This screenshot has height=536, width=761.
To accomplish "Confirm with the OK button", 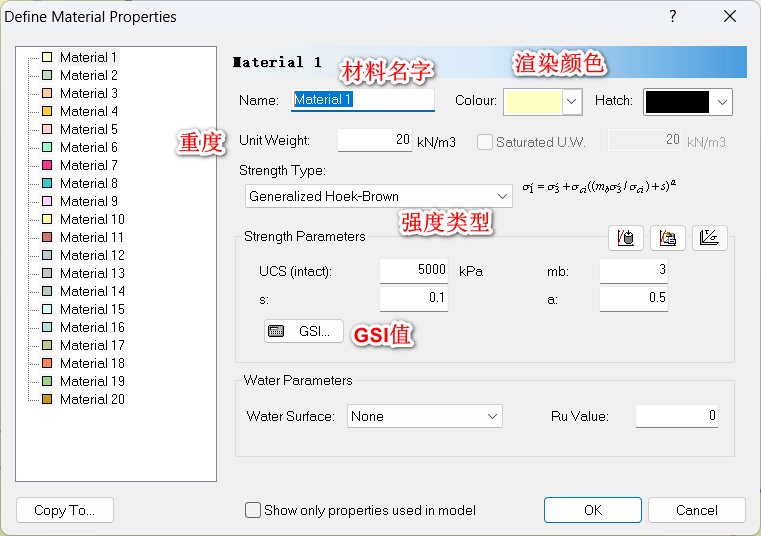I will 592,510.
